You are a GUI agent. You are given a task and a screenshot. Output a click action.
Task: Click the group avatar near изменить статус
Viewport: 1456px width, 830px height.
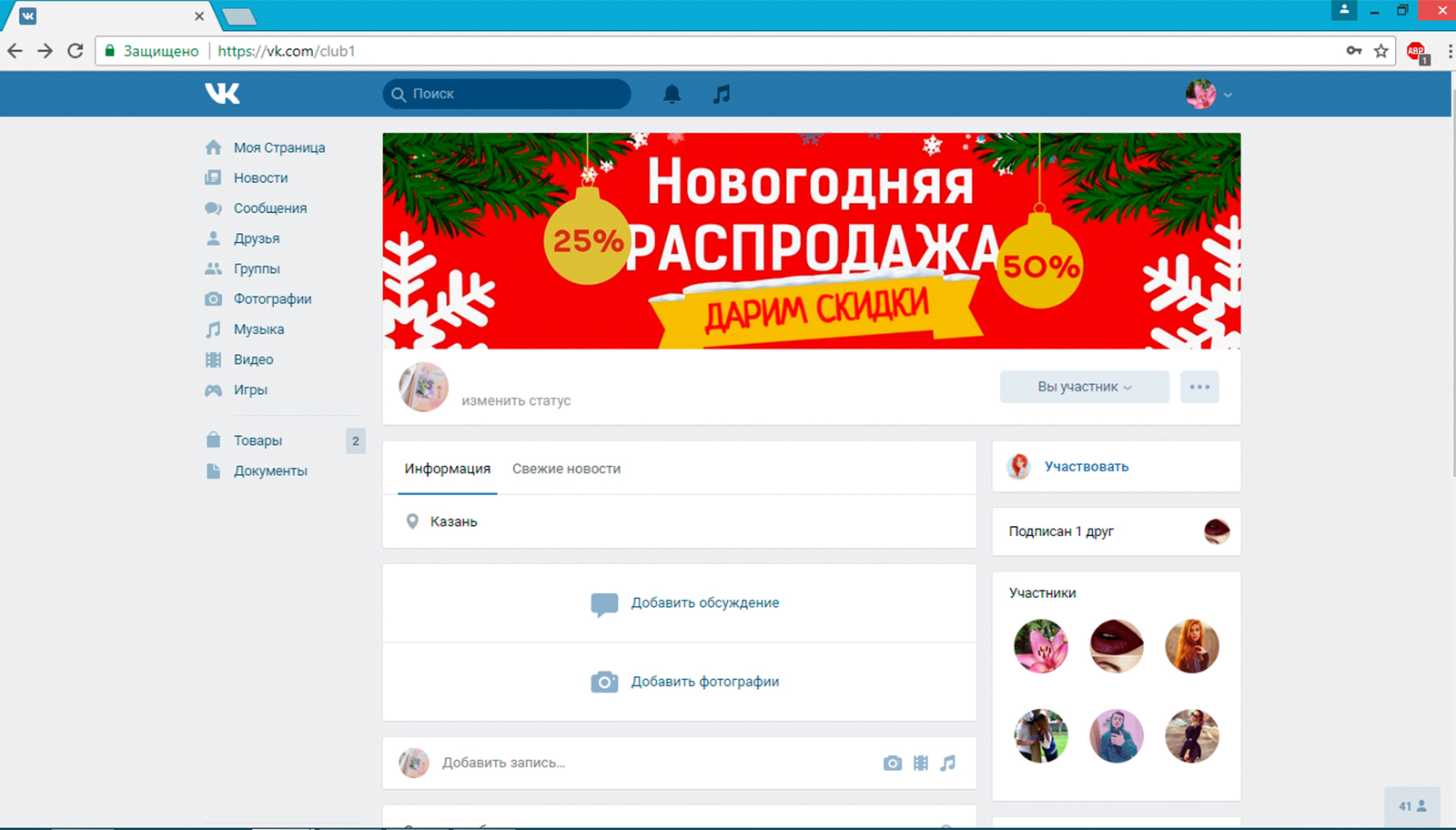click(424, 387)
